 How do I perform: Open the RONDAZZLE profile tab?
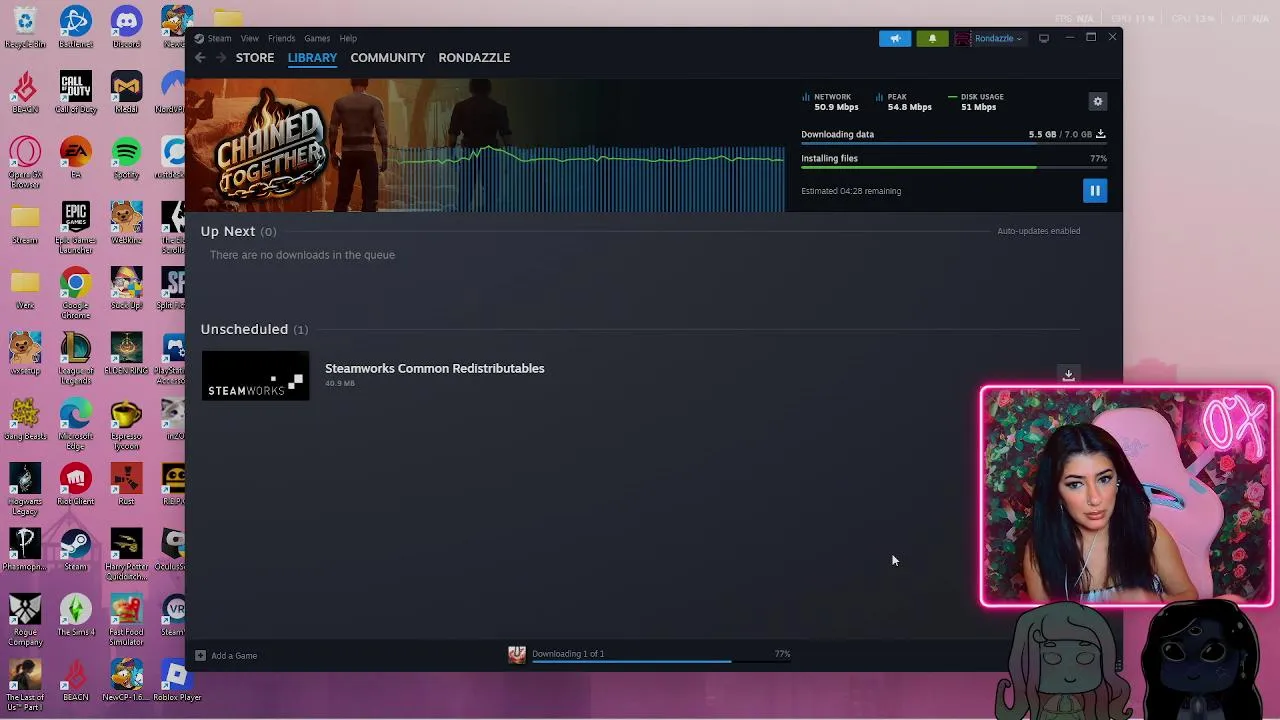[x=474, y=58]
